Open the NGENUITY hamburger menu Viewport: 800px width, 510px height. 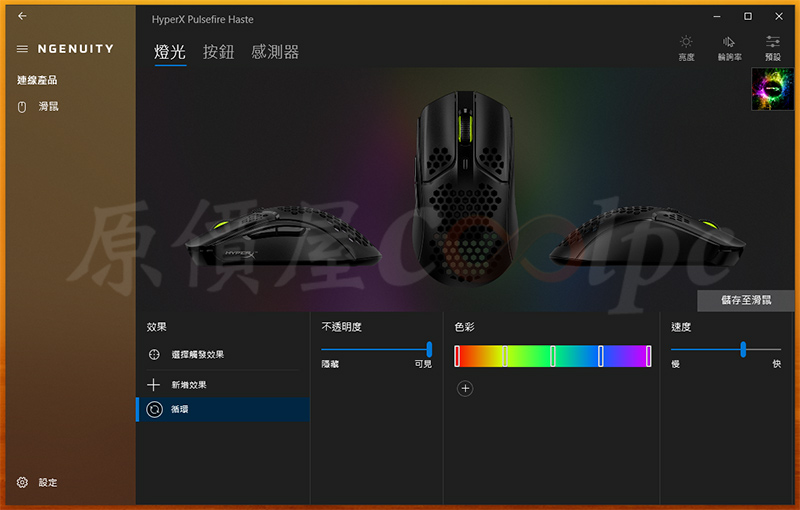click(22, 49)
